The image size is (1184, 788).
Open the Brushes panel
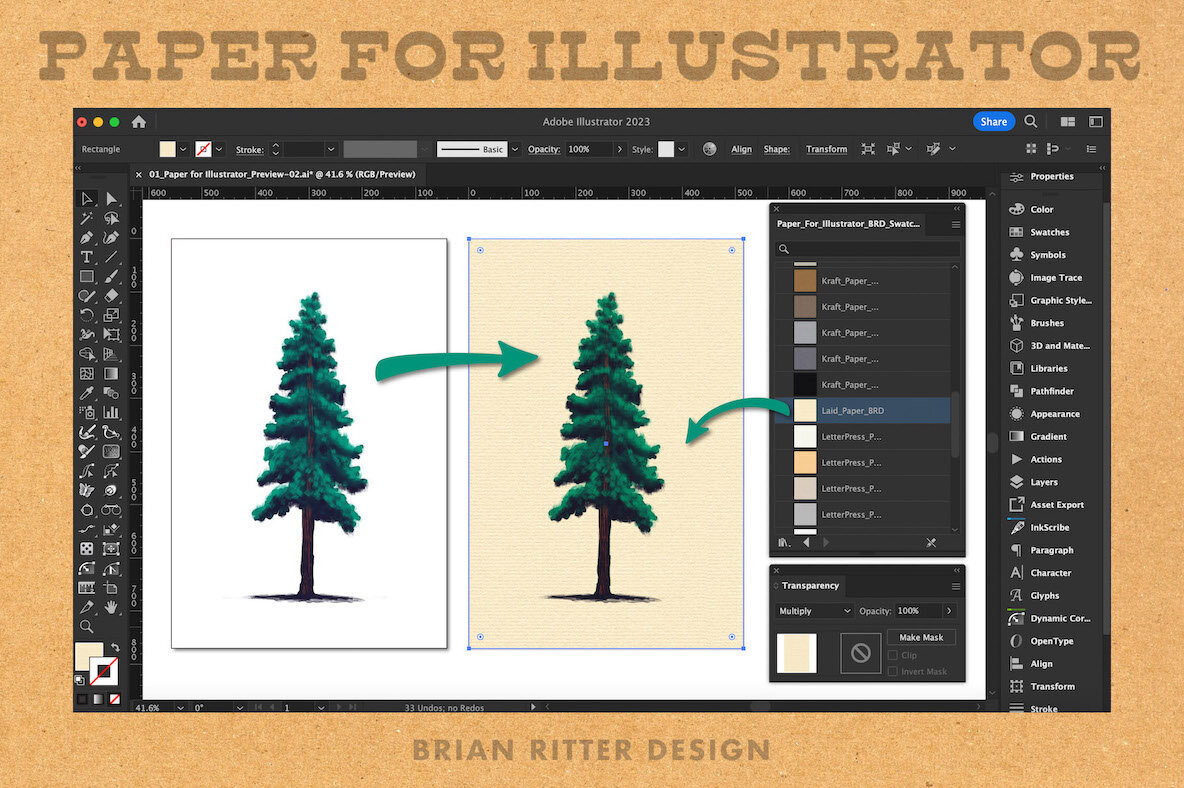tap(1048, 322)
